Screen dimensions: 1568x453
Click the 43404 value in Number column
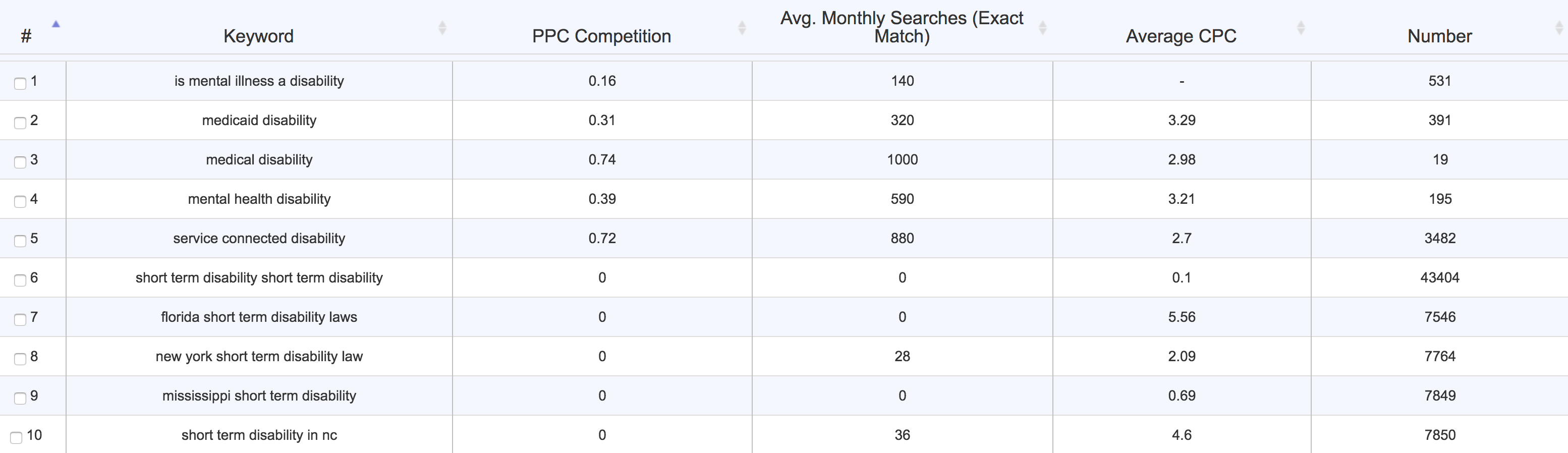pos(1439,277)
